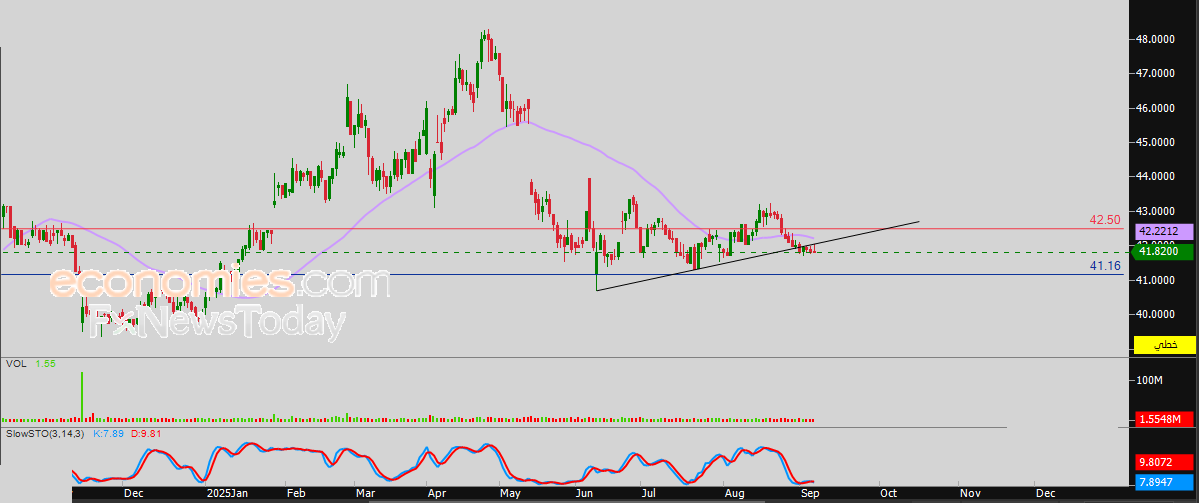Click the 47.0000 price axis label

point(1153,73)
